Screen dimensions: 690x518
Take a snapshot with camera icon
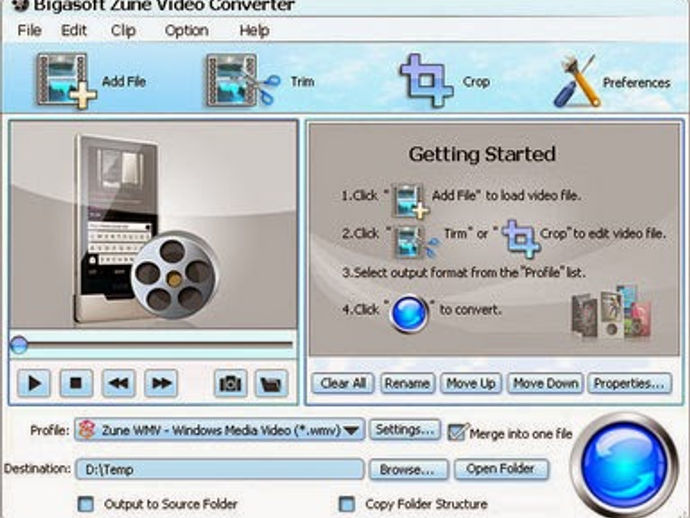[x=230, y=383]
